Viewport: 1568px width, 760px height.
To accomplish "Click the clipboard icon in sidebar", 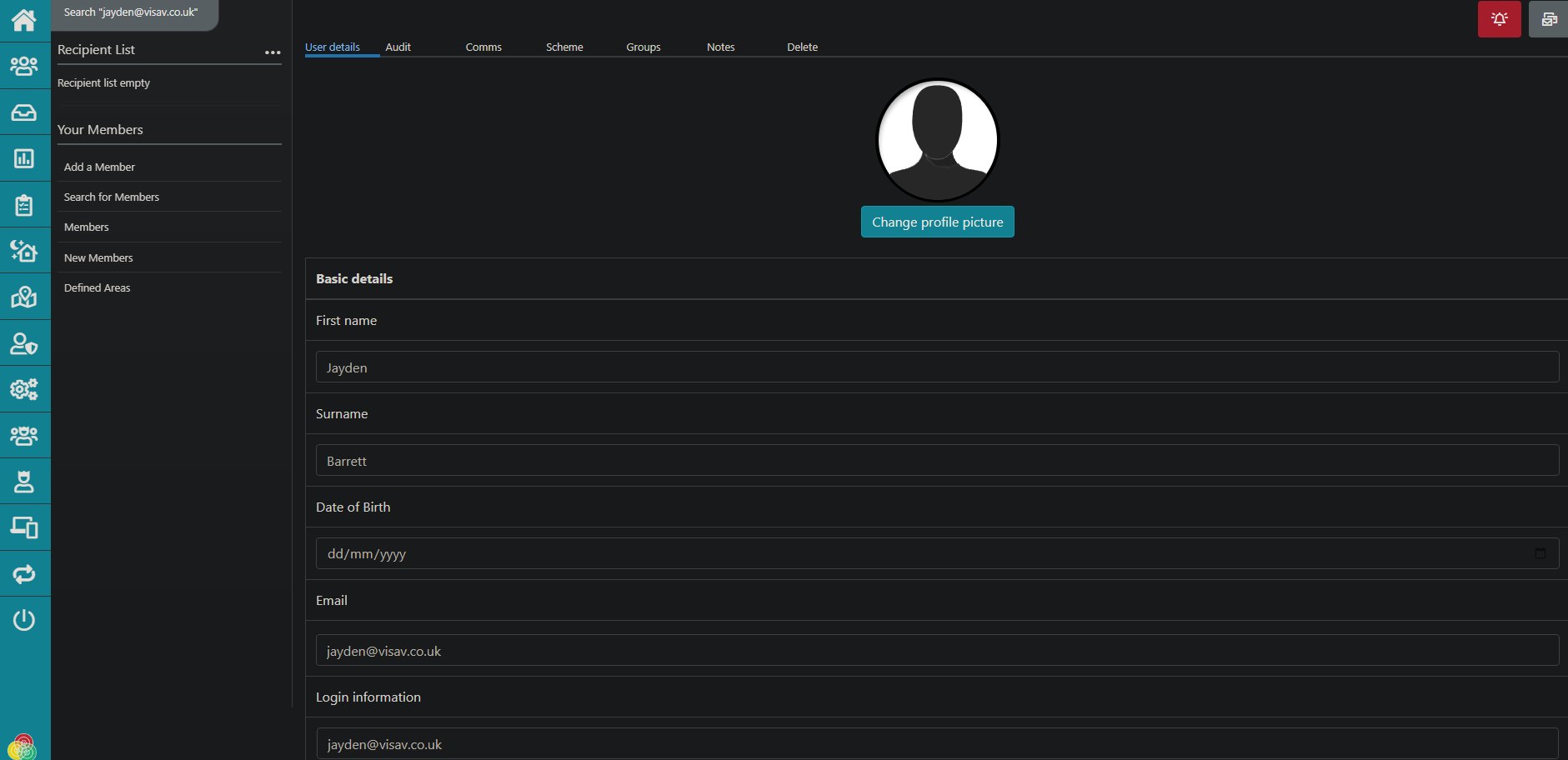I will [24, 205].
